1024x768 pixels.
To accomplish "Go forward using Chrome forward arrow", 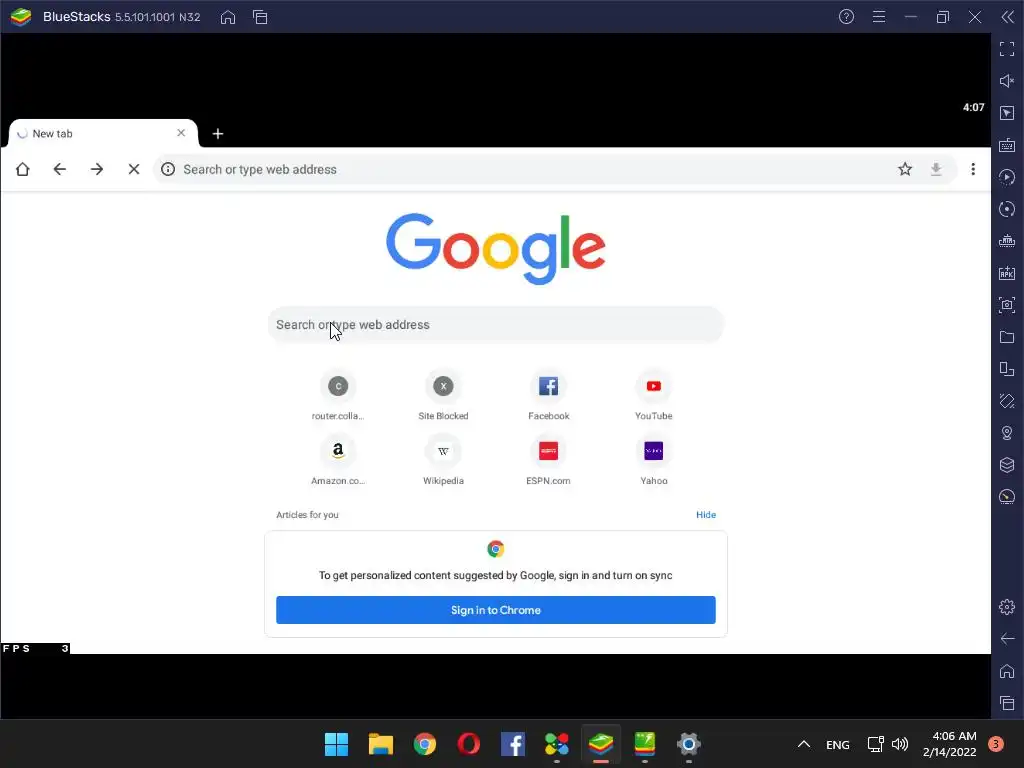I will point(97,169).
